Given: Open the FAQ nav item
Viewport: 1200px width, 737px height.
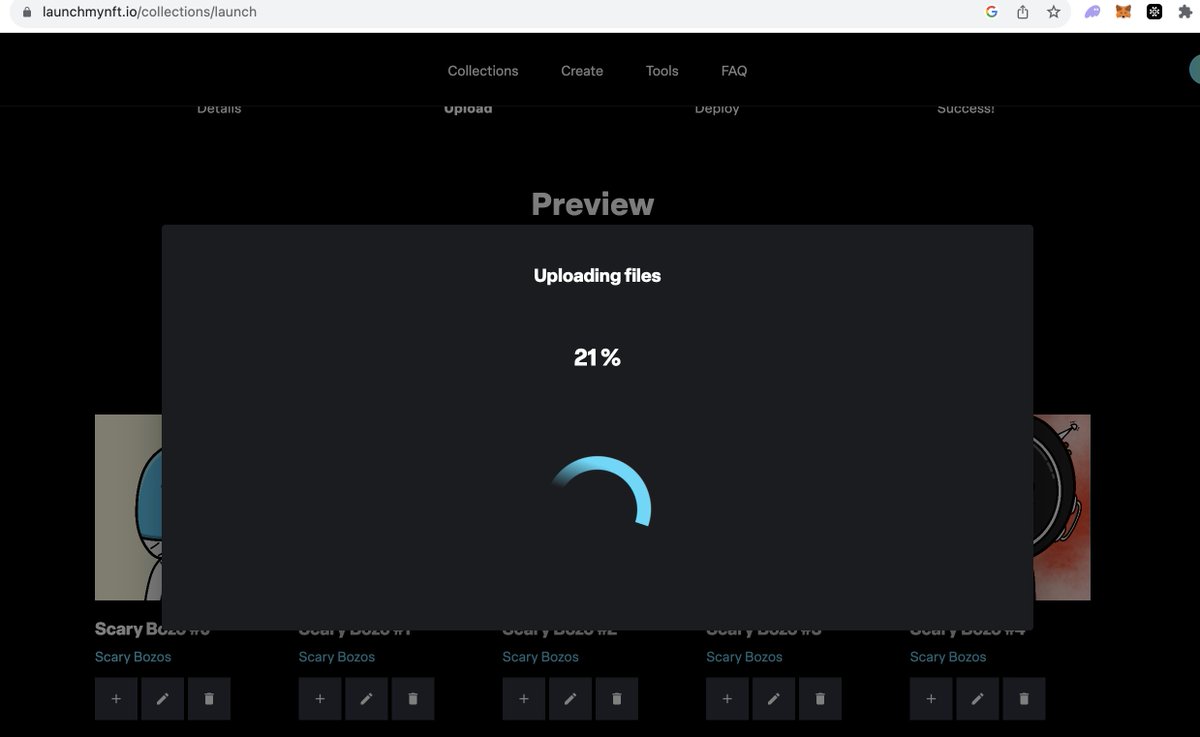Looking at the screenshot, I should (734, 71).
